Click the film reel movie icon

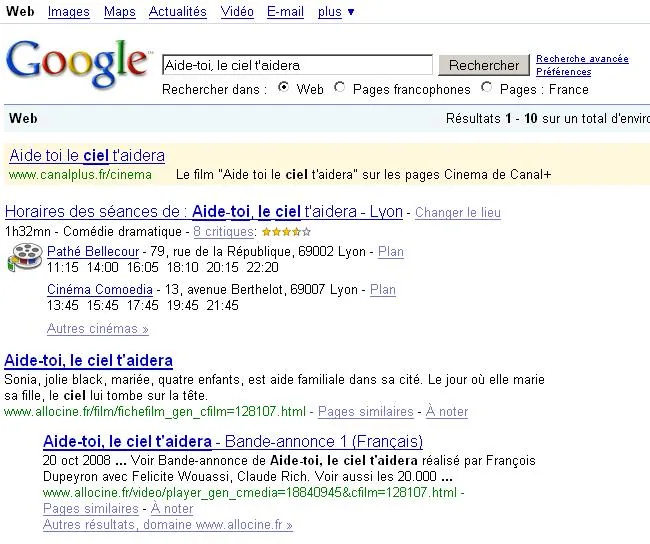[x=25, y=257]
